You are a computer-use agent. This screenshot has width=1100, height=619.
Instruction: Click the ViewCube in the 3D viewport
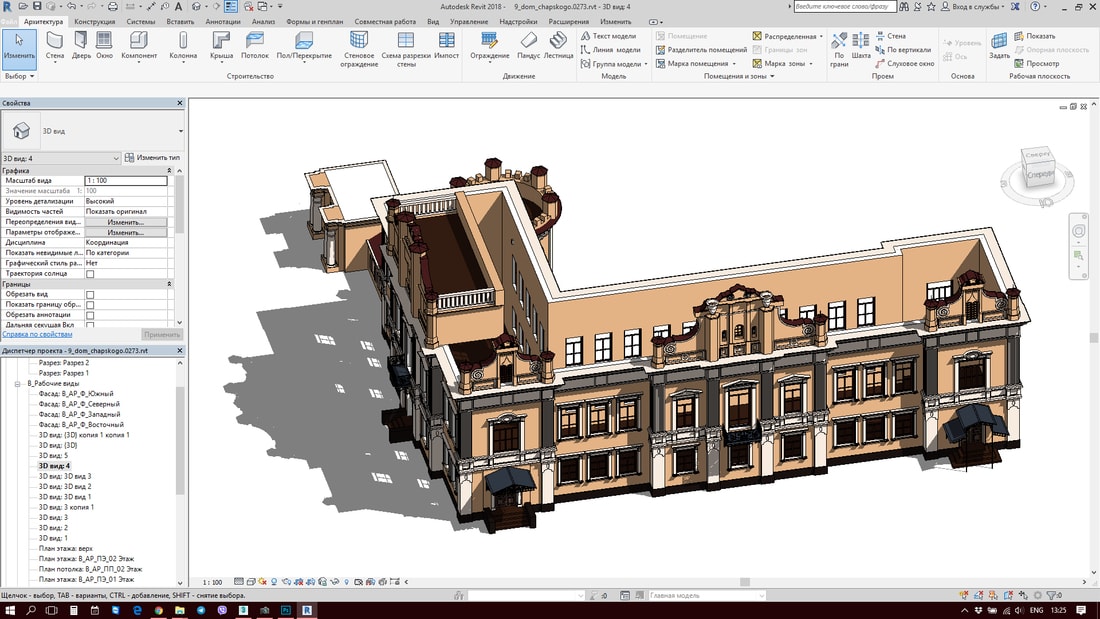1038,172
